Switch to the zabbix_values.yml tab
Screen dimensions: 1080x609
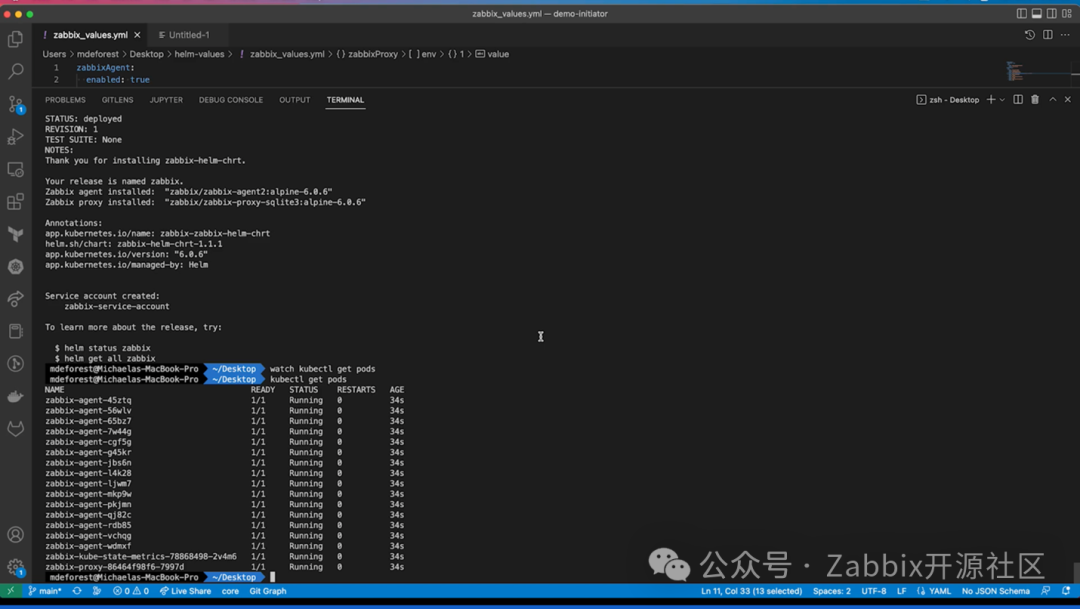[x=90, y=34]
